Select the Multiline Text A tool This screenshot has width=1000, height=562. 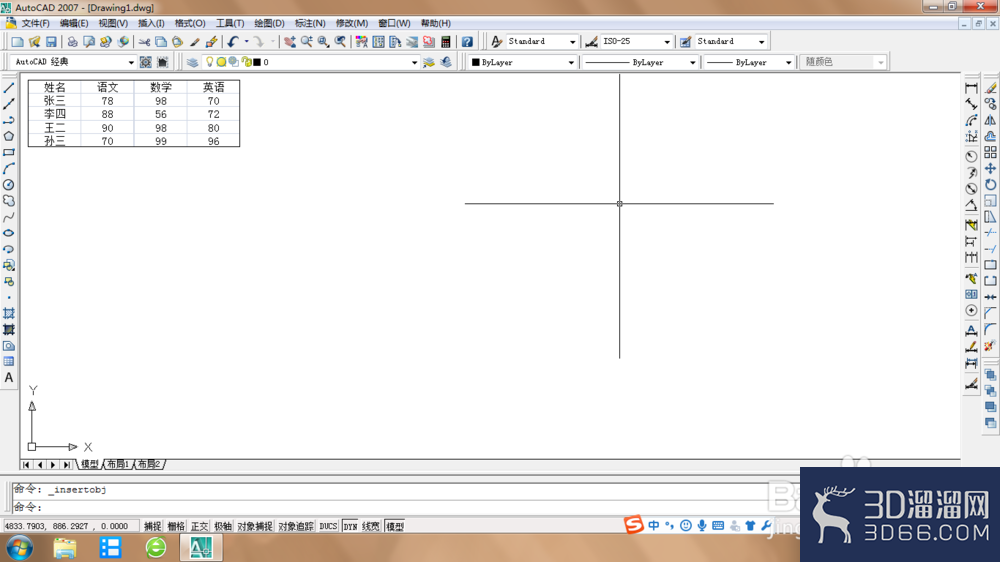9,378
